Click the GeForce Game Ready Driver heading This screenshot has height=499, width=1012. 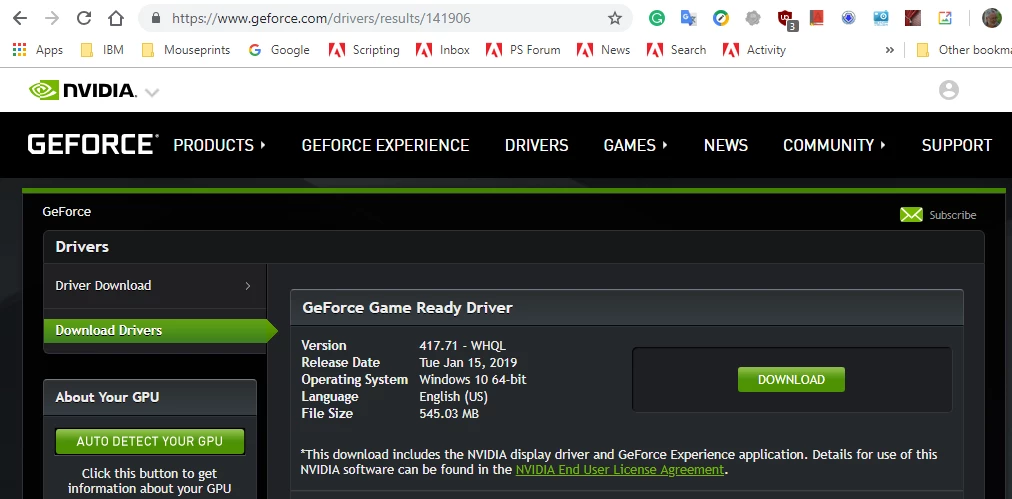(x=407, y=308)
